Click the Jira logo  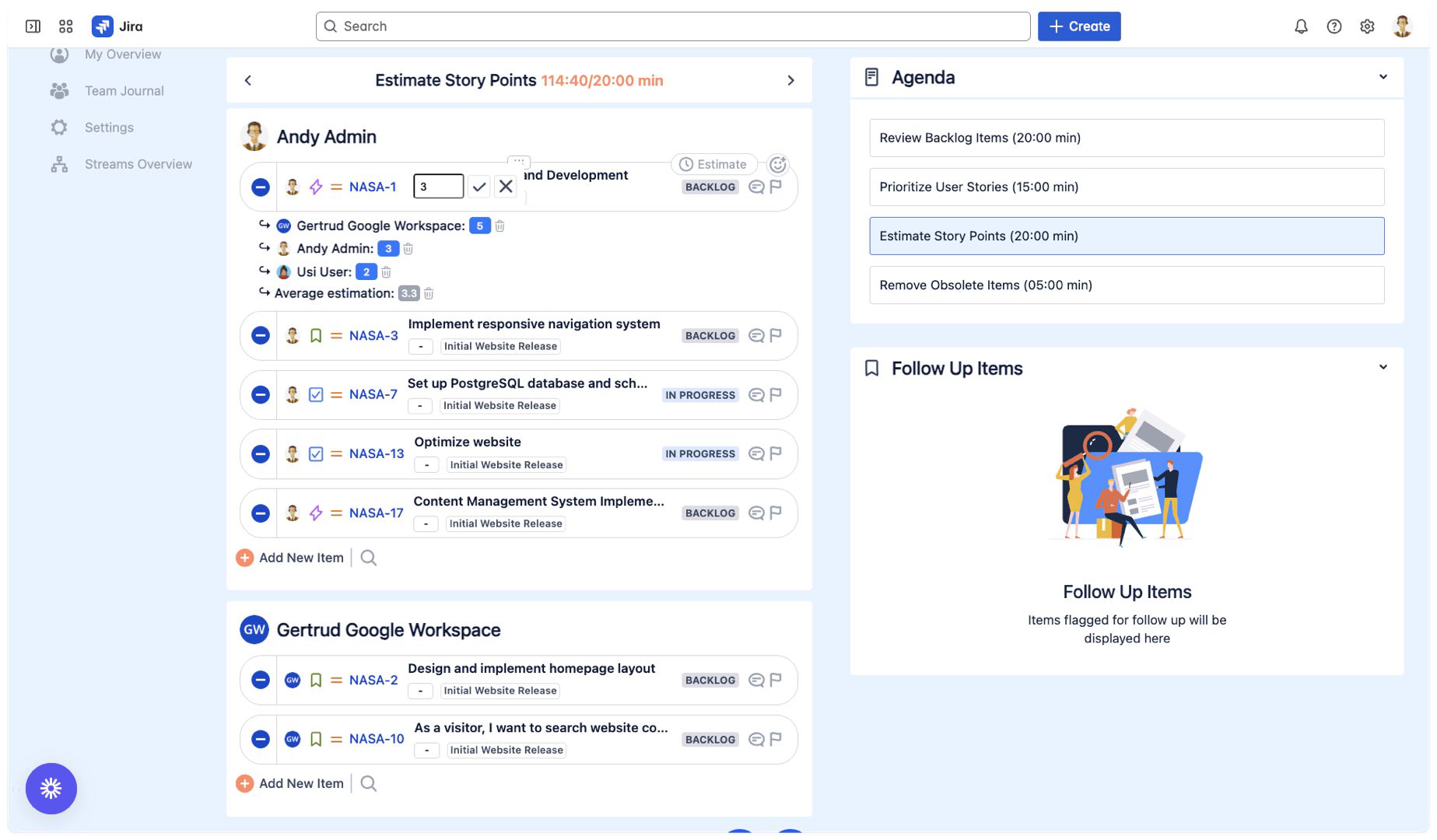point(117,26)
